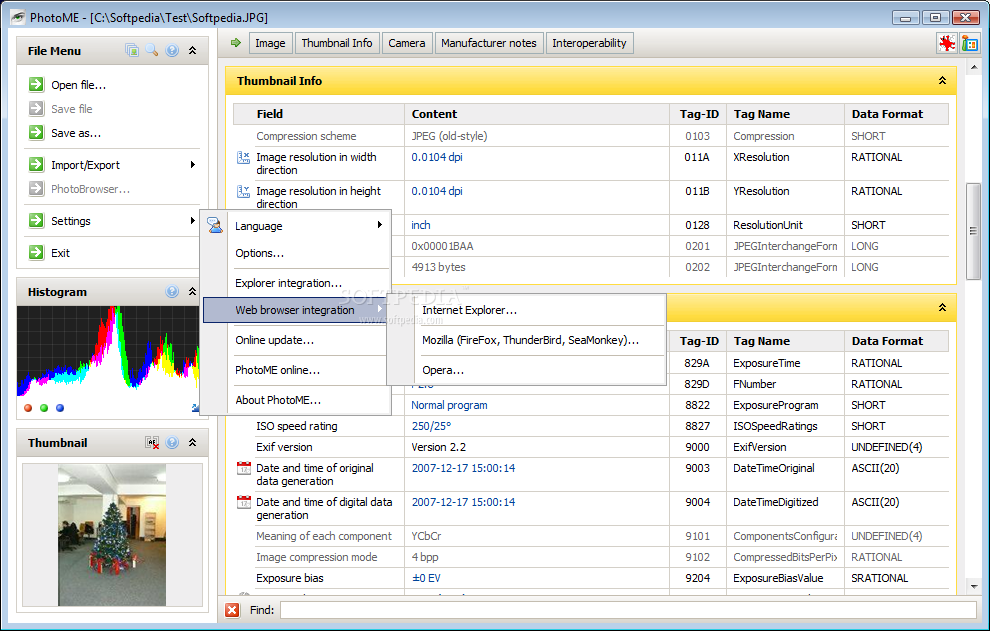The height and width of the screenshot is (631, 990).
Task: Click the 250/25° ISO value link
Action: tap(431, 426)
